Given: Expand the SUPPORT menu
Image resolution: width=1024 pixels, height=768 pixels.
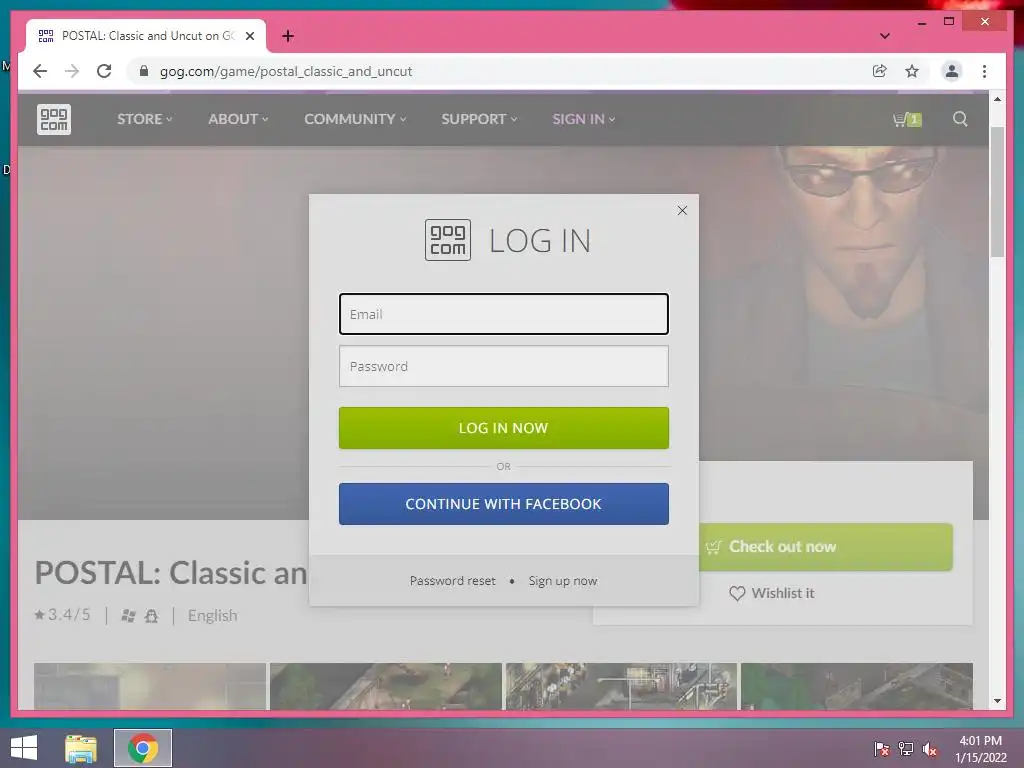Looking at the screenshot, I should point(479,119).
